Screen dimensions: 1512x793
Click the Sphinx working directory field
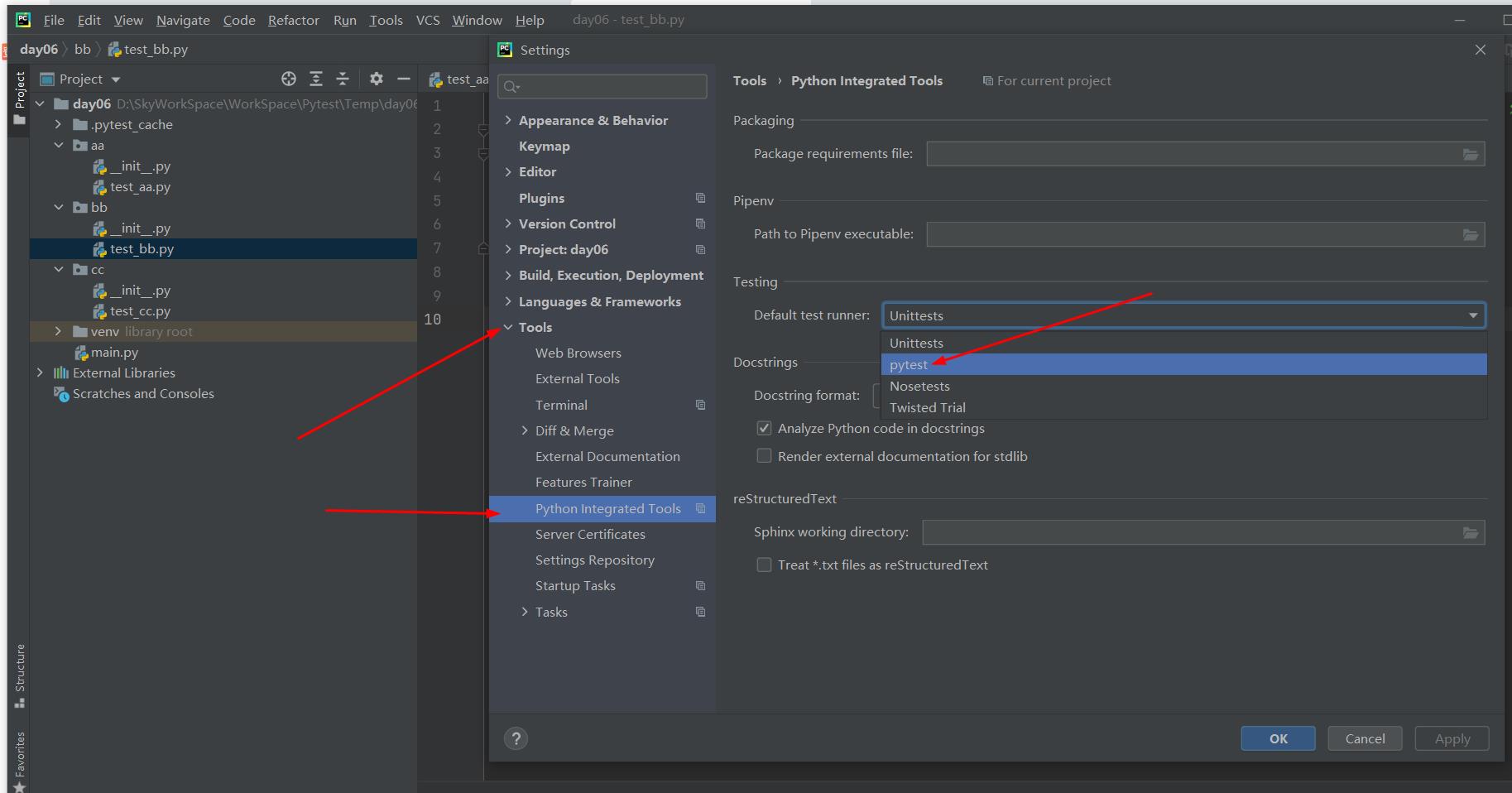(x=1203, y=532)
